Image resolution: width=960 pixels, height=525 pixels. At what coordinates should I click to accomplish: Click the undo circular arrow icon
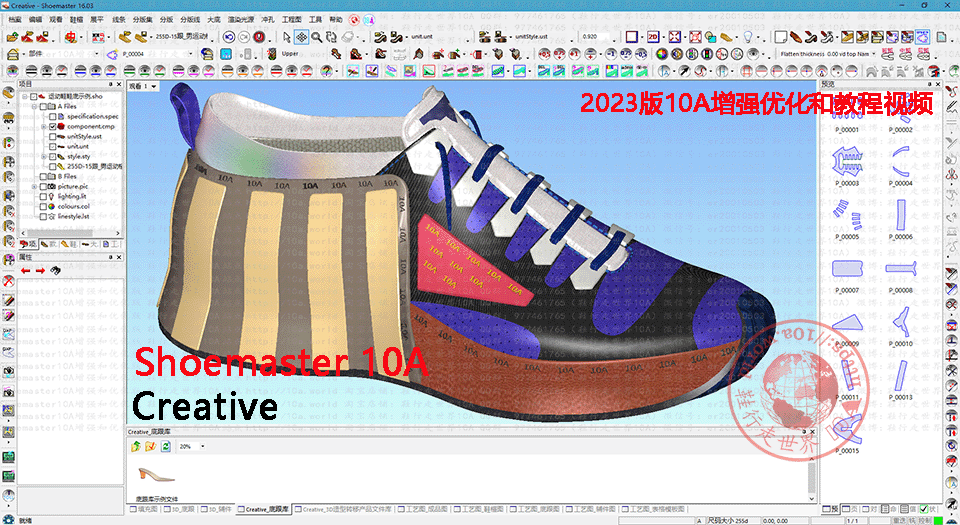coord(228,37)
